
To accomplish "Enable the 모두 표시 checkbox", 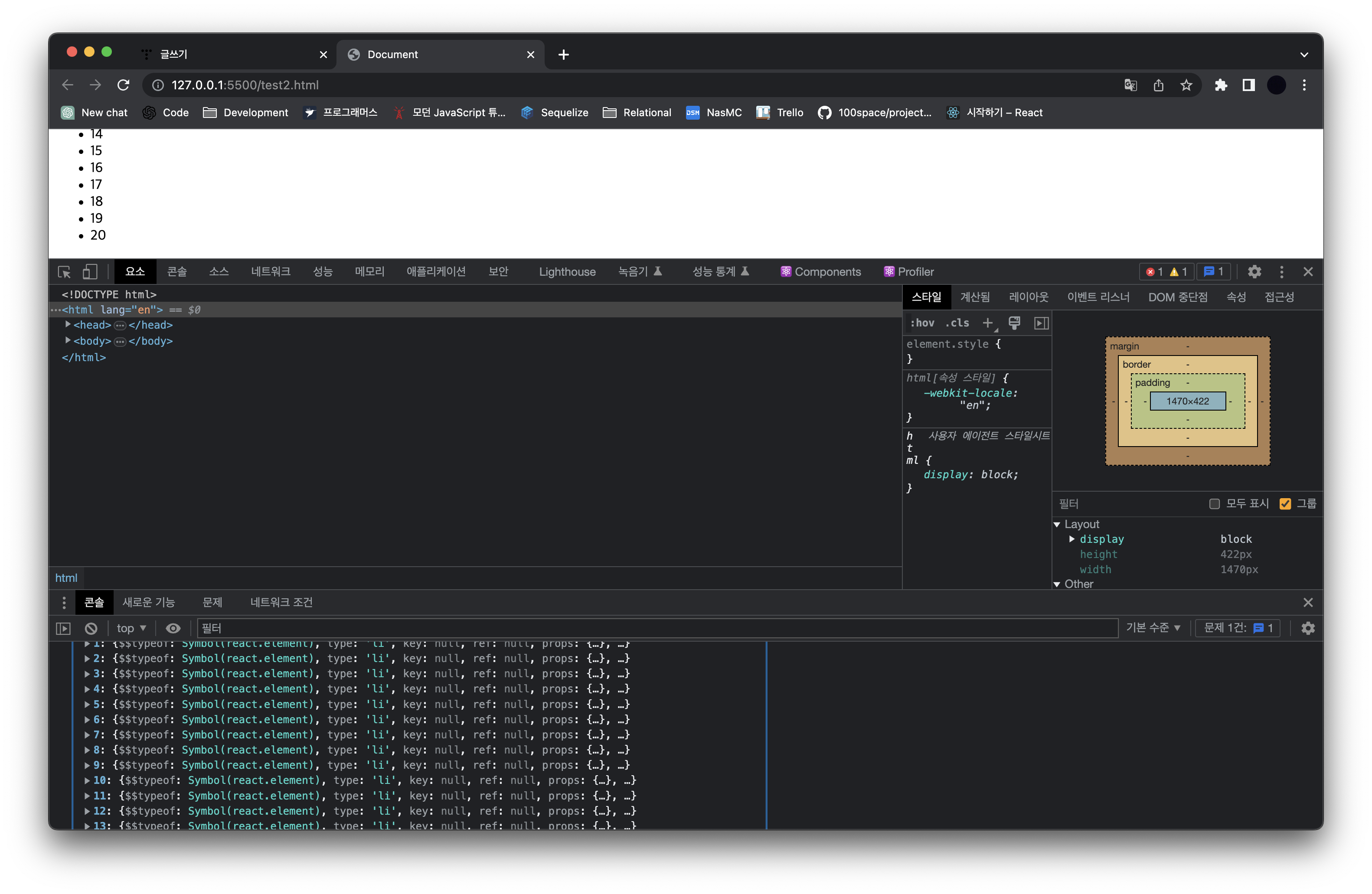I will [x=1214, y=504].
